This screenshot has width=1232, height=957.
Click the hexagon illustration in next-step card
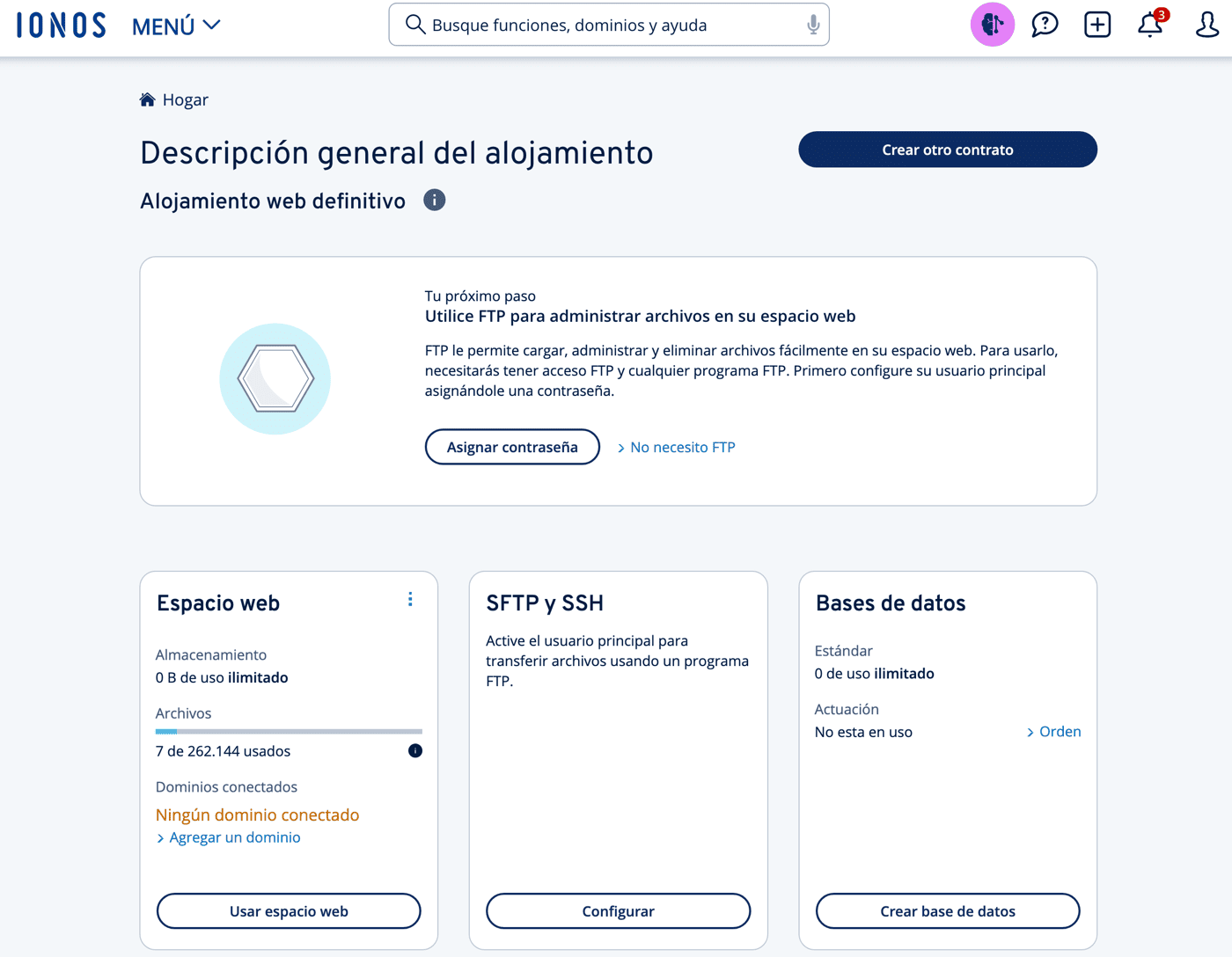click(275, 379)
